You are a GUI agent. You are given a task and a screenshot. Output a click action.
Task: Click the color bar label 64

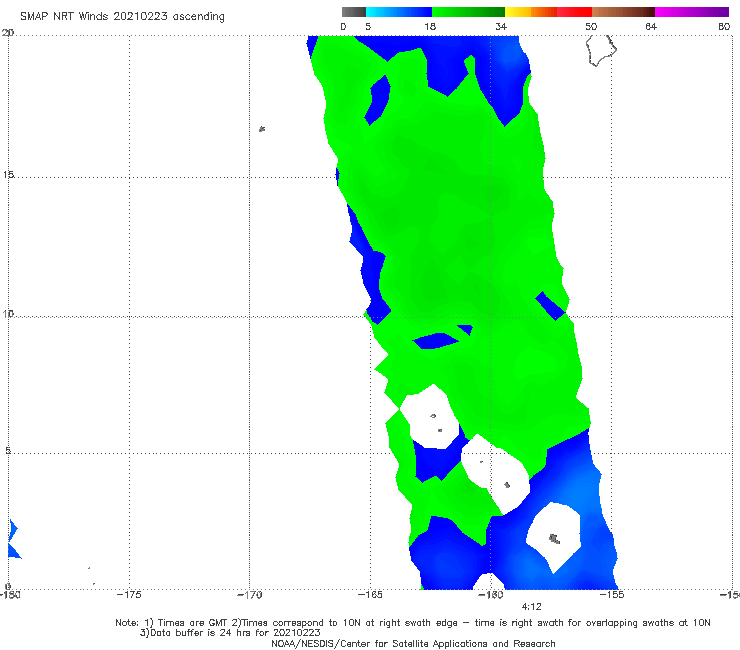(651, 26)
